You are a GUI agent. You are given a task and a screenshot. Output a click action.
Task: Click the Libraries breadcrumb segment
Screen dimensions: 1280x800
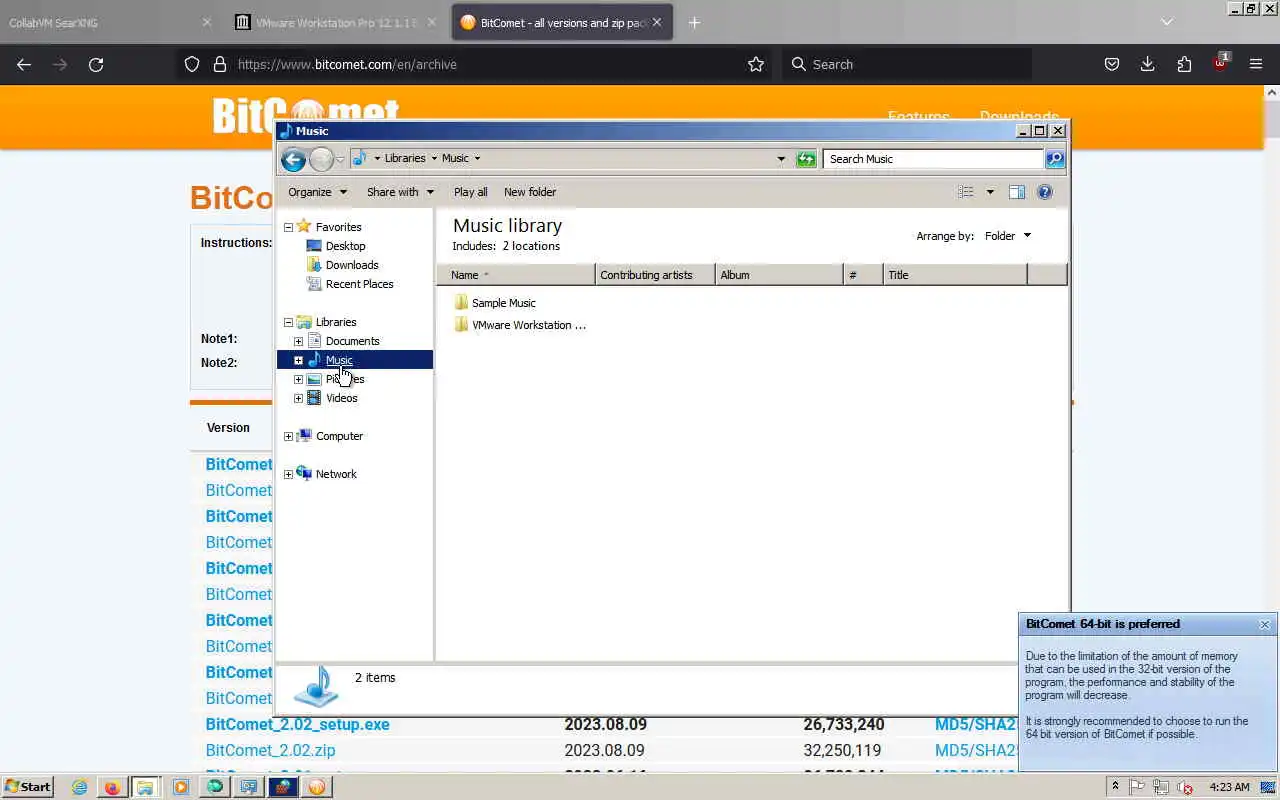(405, 158)
